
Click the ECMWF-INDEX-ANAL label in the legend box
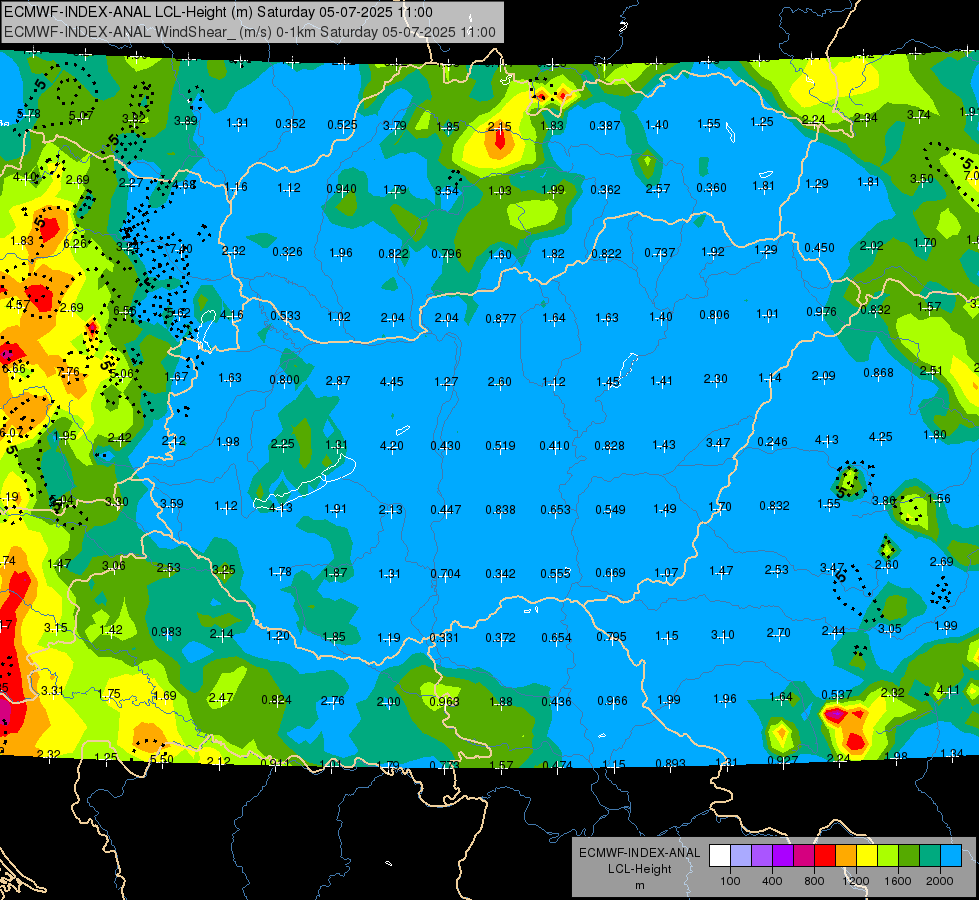pos(639,853)
